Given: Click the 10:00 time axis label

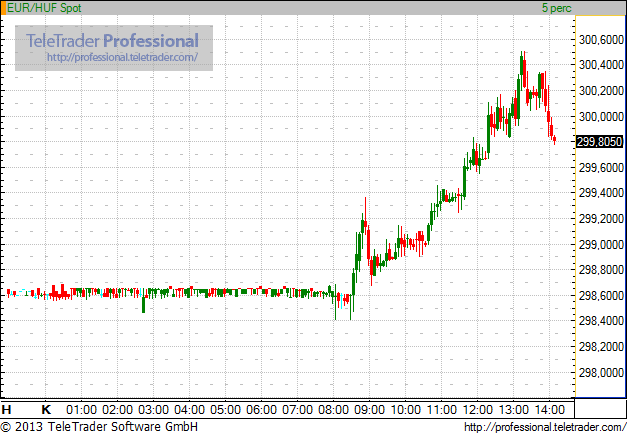Looking at the screenshot, I should tap(405, 410).
